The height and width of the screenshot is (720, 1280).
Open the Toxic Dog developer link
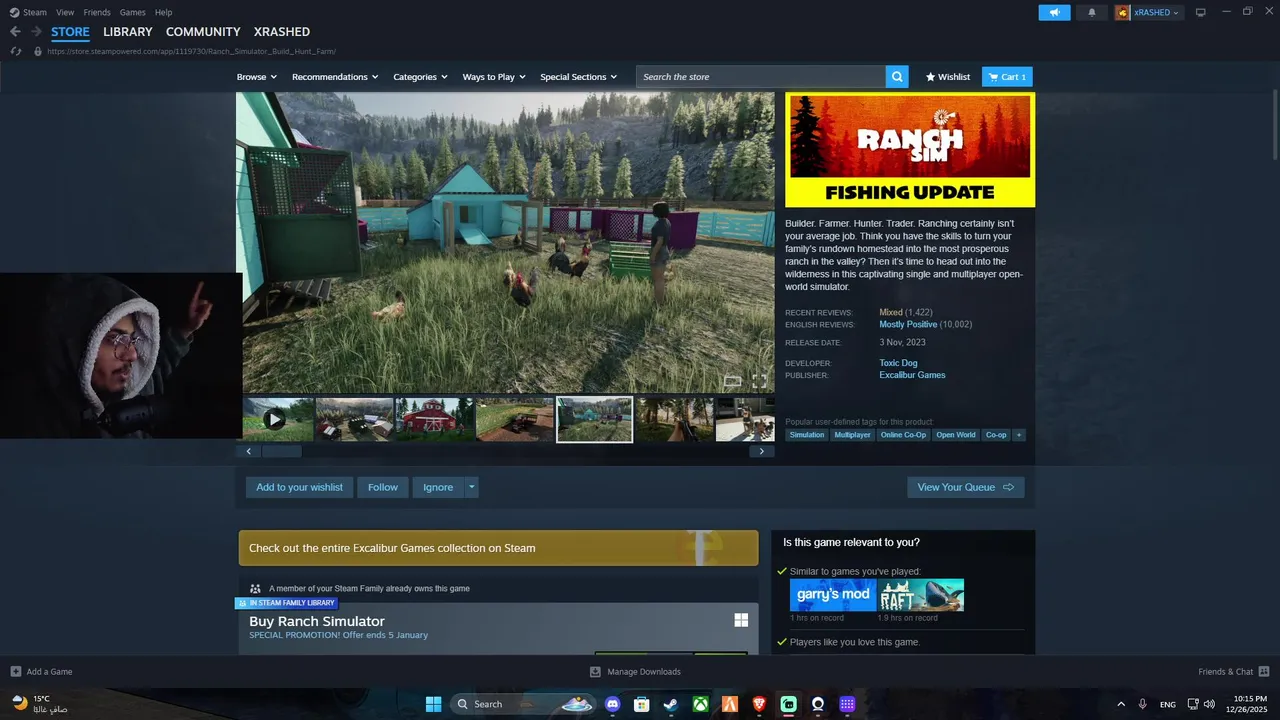click(898, 363)
